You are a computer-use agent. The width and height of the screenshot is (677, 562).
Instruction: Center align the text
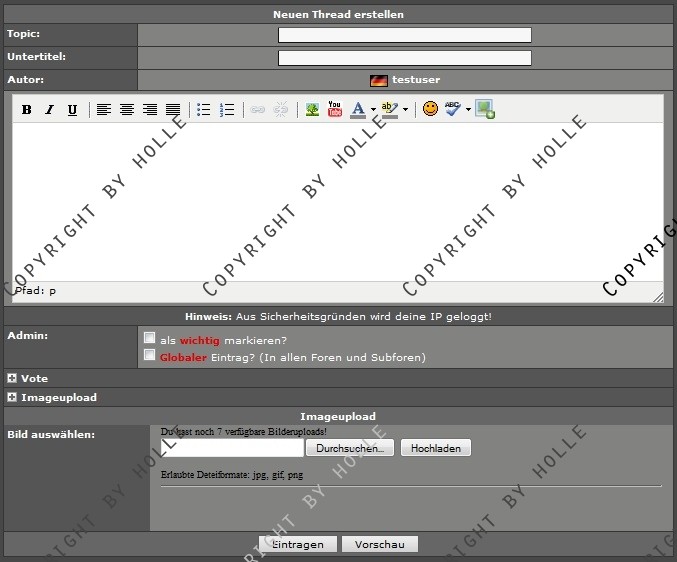click(x=127, y=110)
